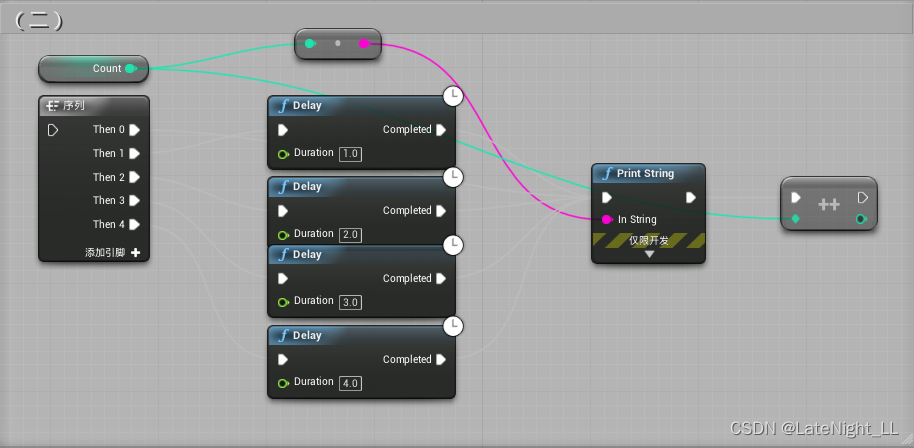
Task: Click the Then 0 execution pin
Action: (x=135, y=130)
